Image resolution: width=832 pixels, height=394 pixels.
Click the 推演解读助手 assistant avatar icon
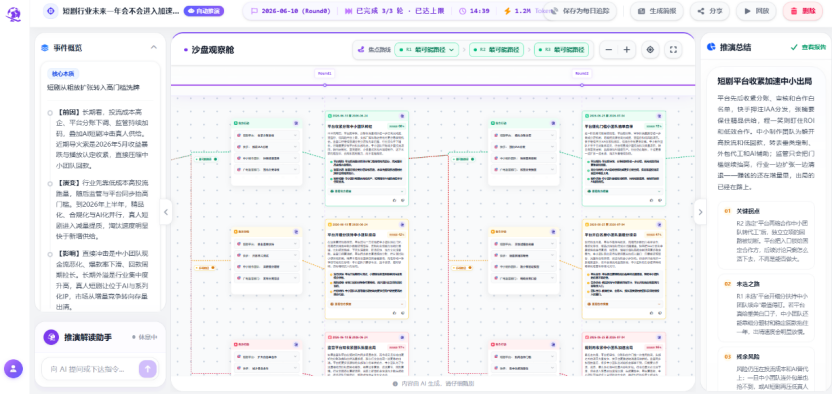tap(51, 337)
